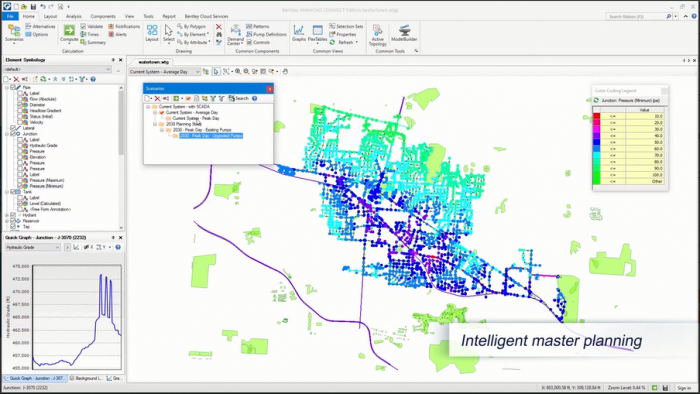
Task: Open Demand Center in the ribbon
Action: coord(235,35)
